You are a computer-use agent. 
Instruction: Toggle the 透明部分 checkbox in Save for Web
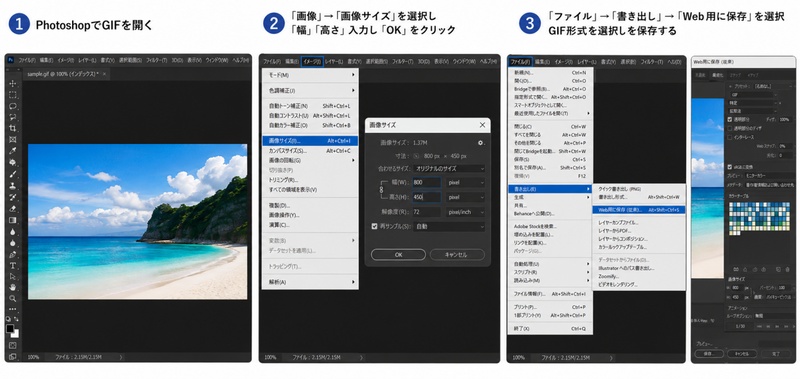[730, 119]
